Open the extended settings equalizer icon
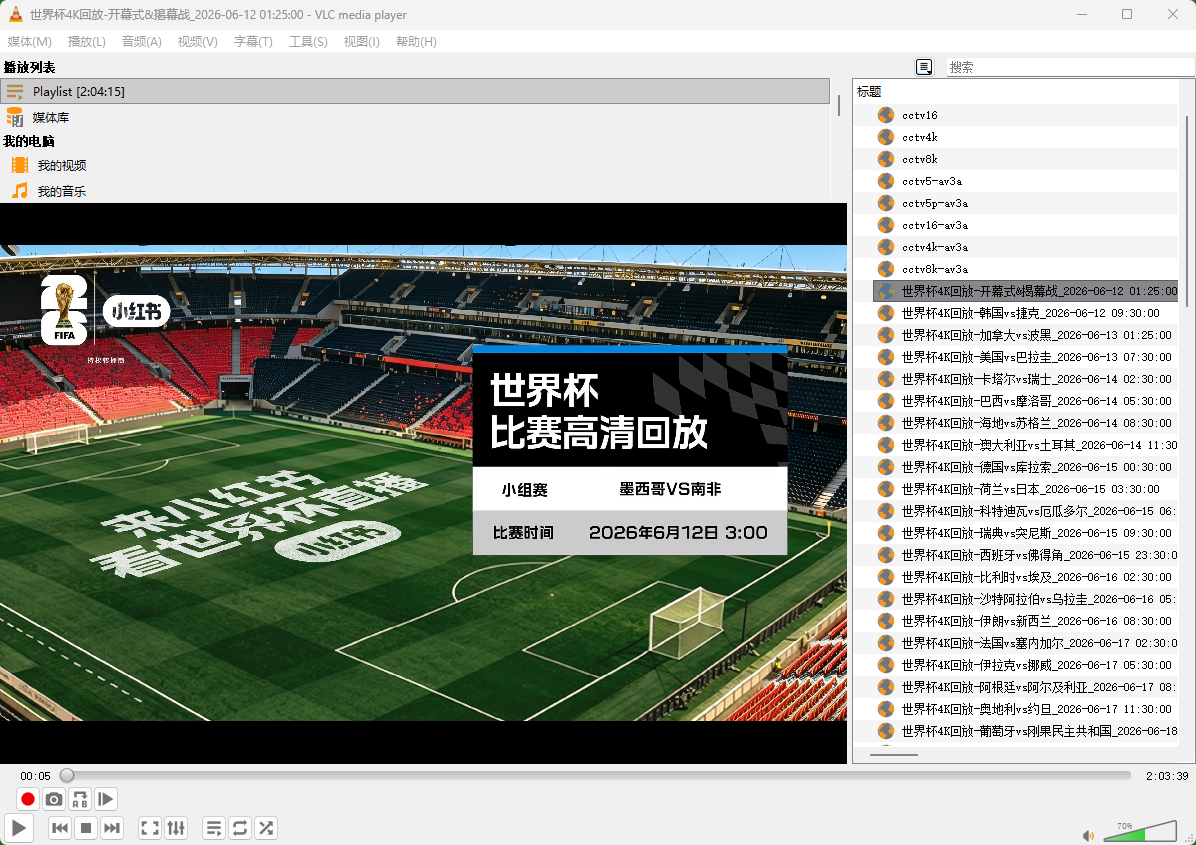 tap(176, 828)
